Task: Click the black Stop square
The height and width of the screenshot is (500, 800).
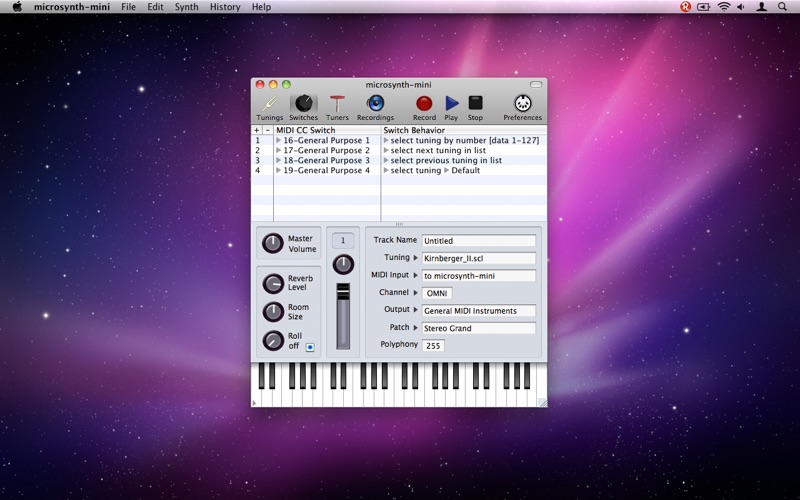Action: [476, 103]
